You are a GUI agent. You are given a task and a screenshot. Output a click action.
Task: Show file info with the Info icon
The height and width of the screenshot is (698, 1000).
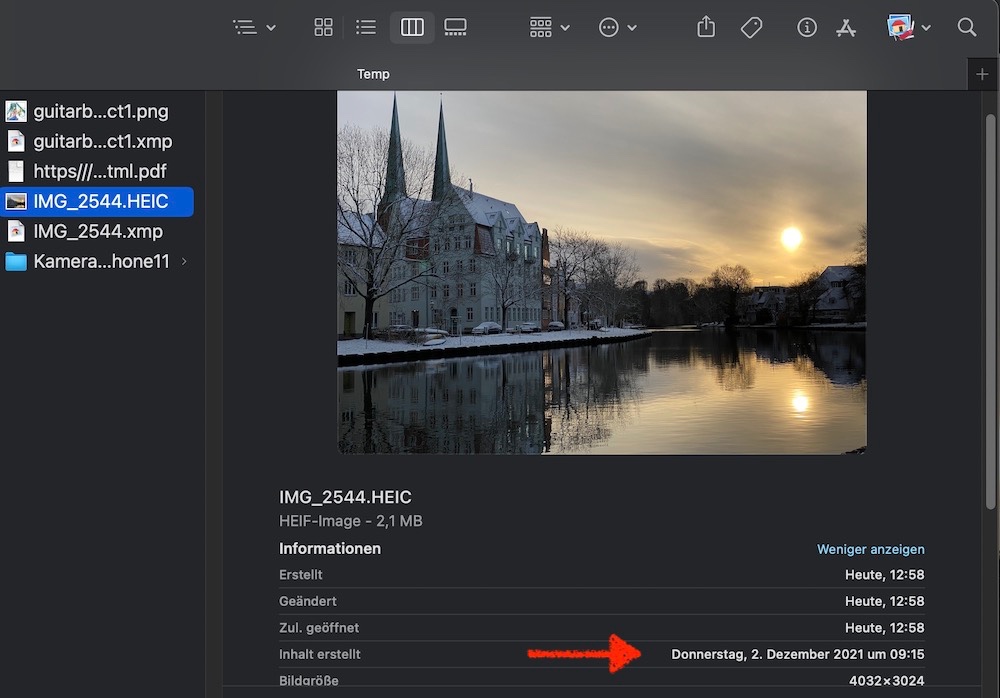pyautogui.click(x=807, y=28)
